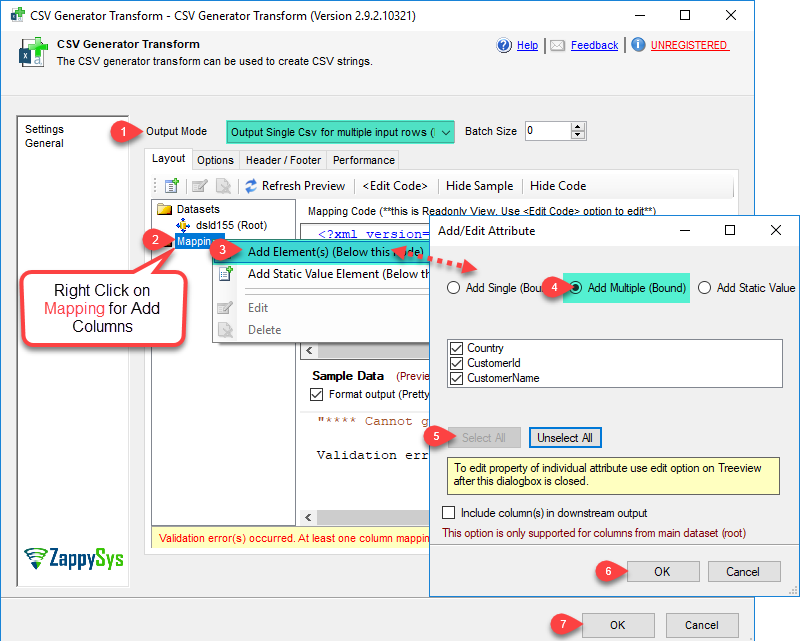Decrease Batch Size with down arrow

pos(578,135)
